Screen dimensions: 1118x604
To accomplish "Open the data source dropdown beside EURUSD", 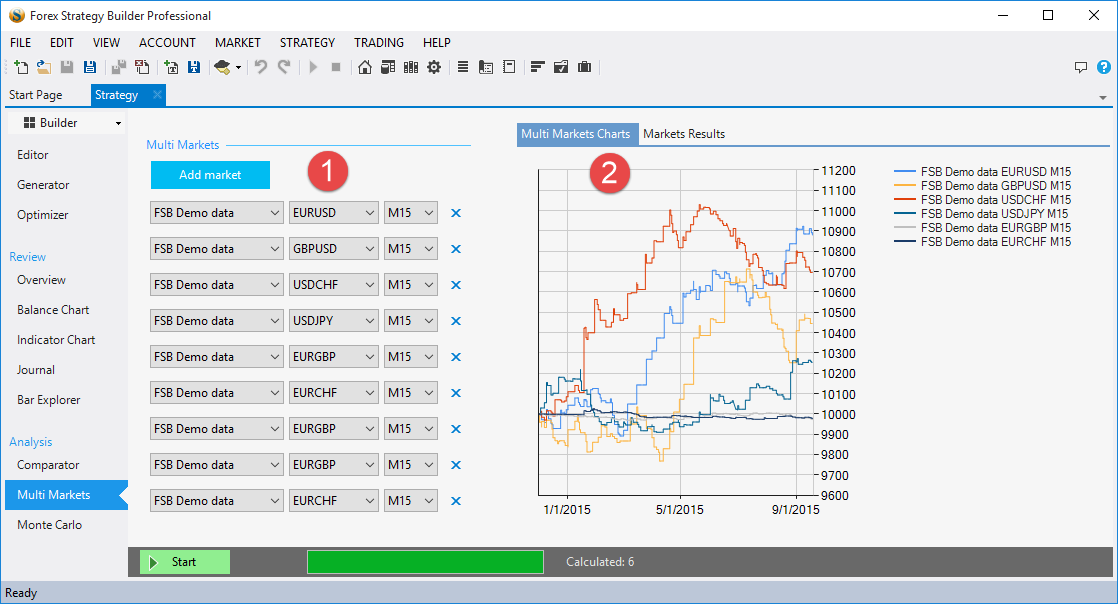I will [x=217, y=213].
